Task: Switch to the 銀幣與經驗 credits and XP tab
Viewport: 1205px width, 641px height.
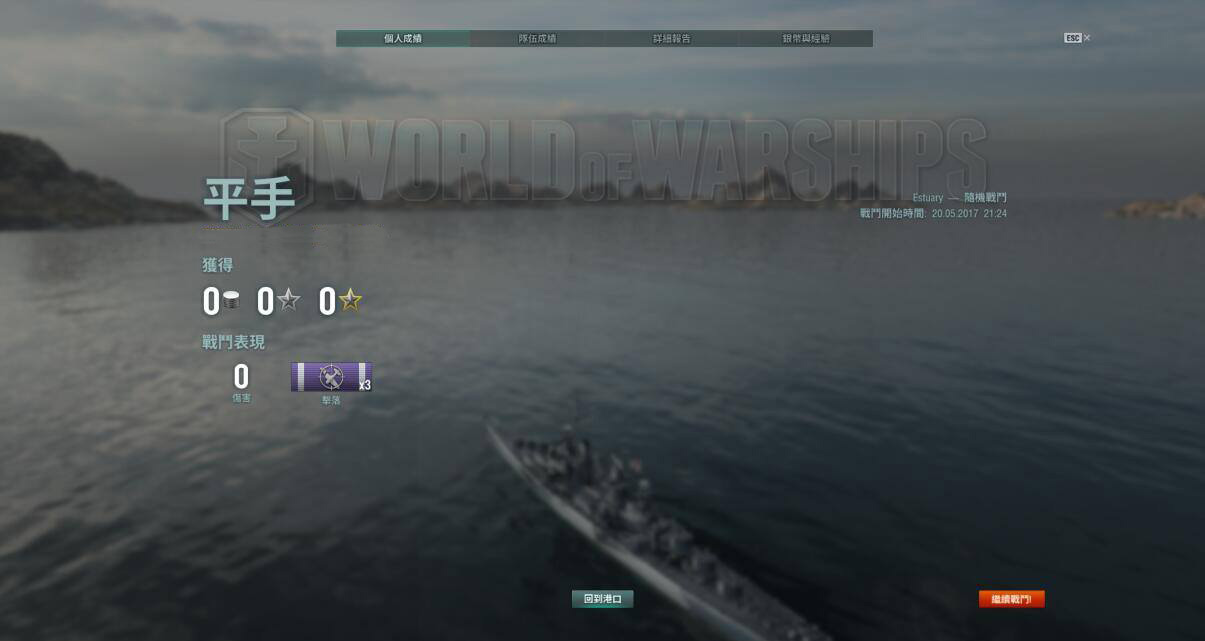Action: point(805,38)
